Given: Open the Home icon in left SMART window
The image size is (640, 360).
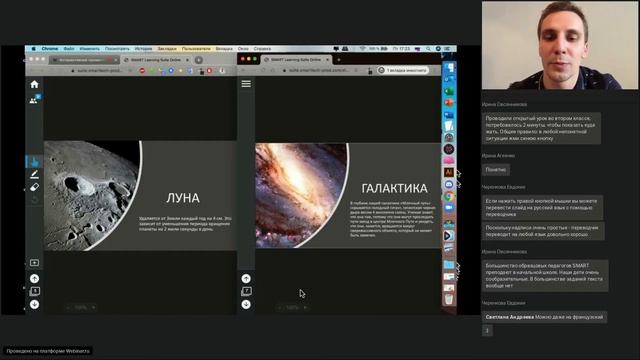Looking at the screenshot, I should (34, 84).
